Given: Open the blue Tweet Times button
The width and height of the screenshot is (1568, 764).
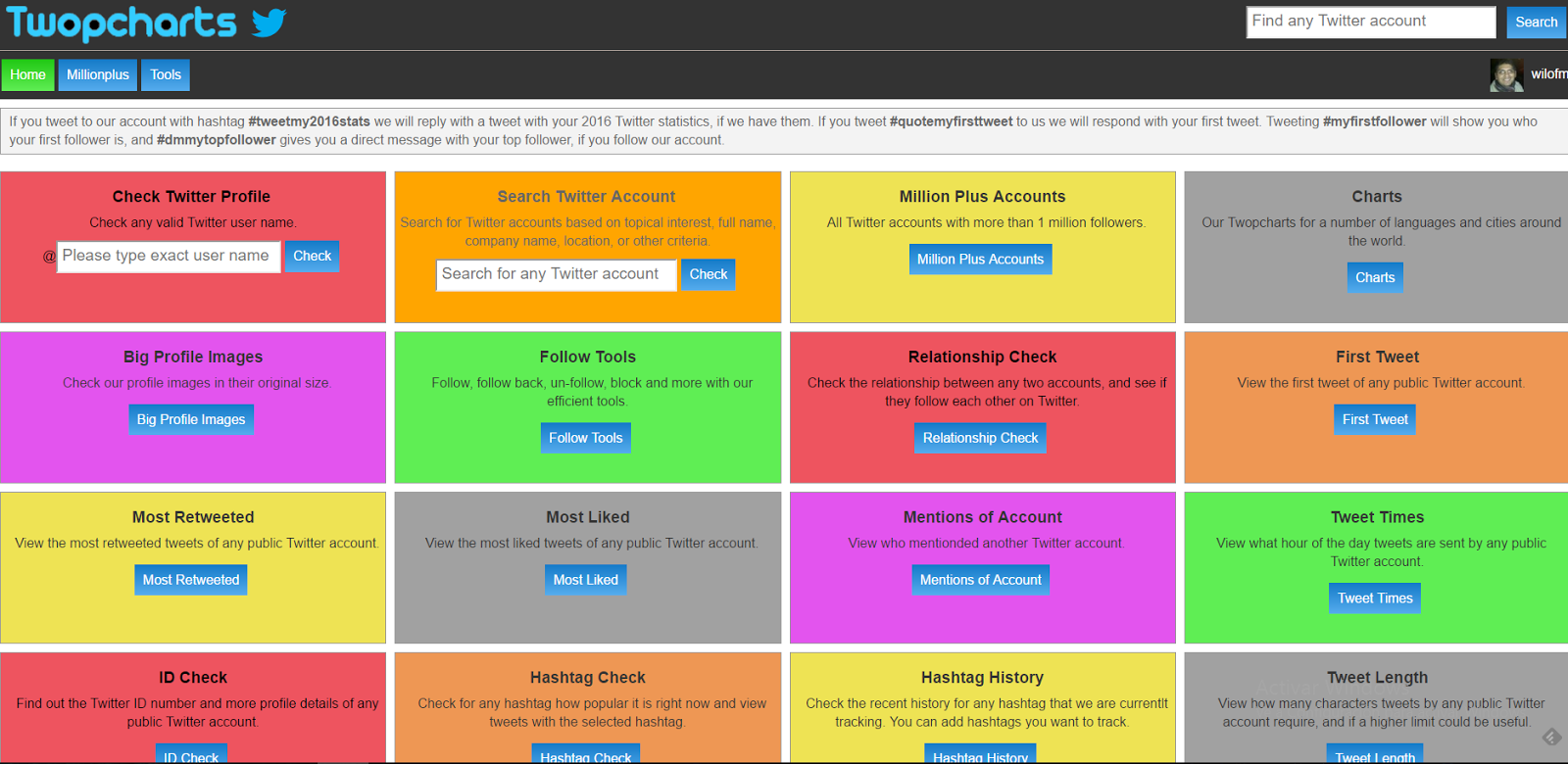Looking at the screenshot, I should coord(1375,598).
